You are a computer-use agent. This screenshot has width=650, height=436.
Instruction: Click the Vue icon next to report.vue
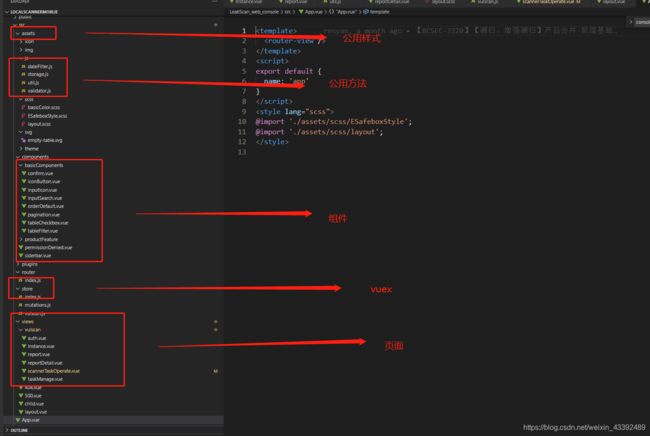(x=24, y=354)
